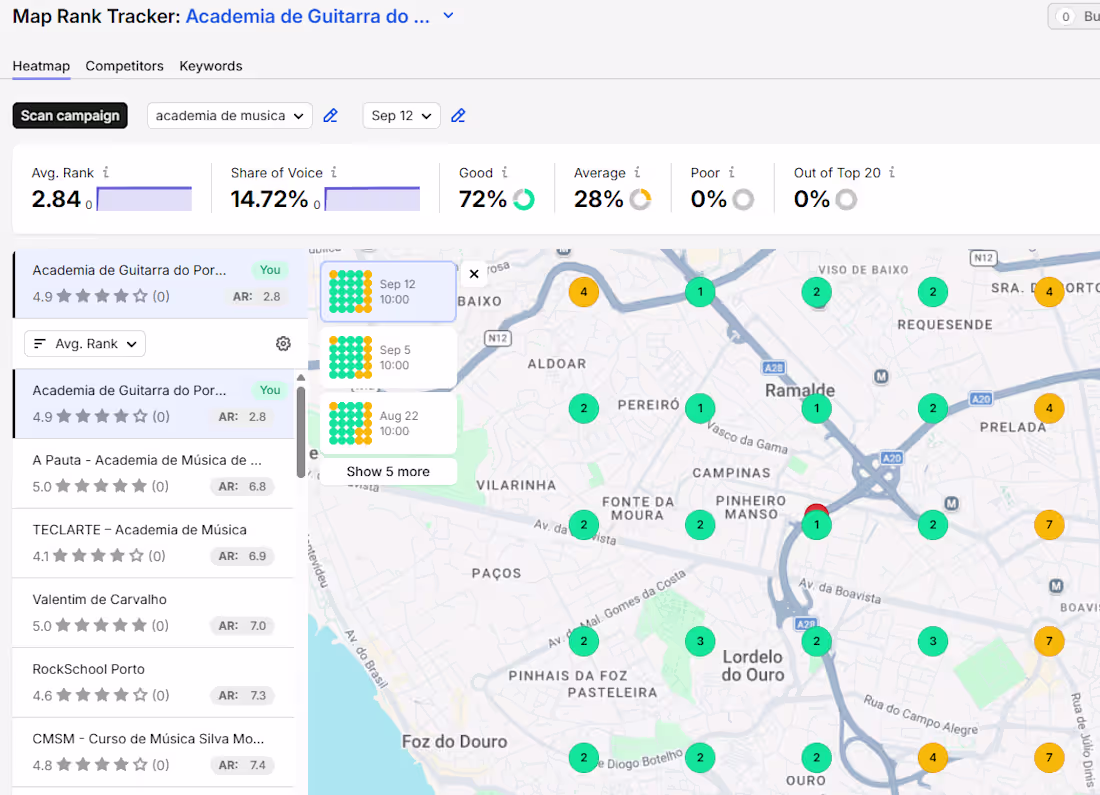Select the Sep 5 10:00 scan thumbnail
The height and width of the screenshot is (795, 1100).
click(x=388, y=358)
